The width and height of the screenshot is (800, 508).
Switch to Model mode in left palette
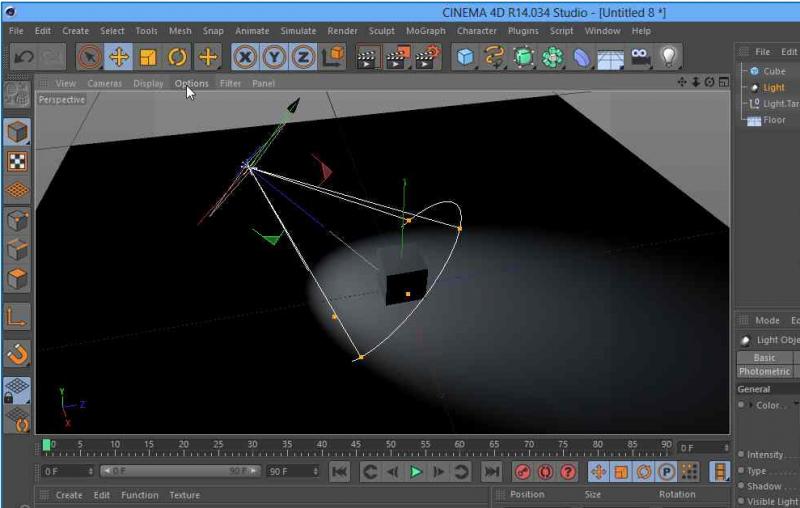pyautogui.click(x=17, y=133)
